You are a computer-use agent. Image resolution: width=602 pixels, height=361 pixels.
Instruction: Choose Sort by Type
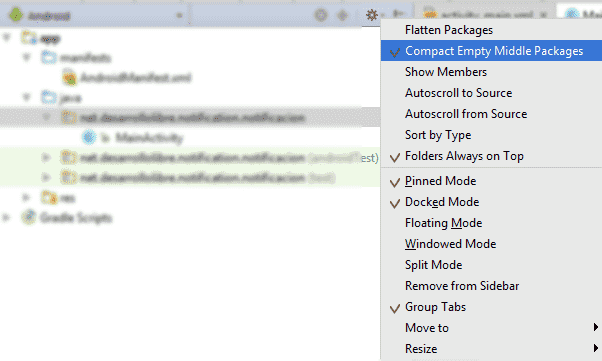coord(491,135)
